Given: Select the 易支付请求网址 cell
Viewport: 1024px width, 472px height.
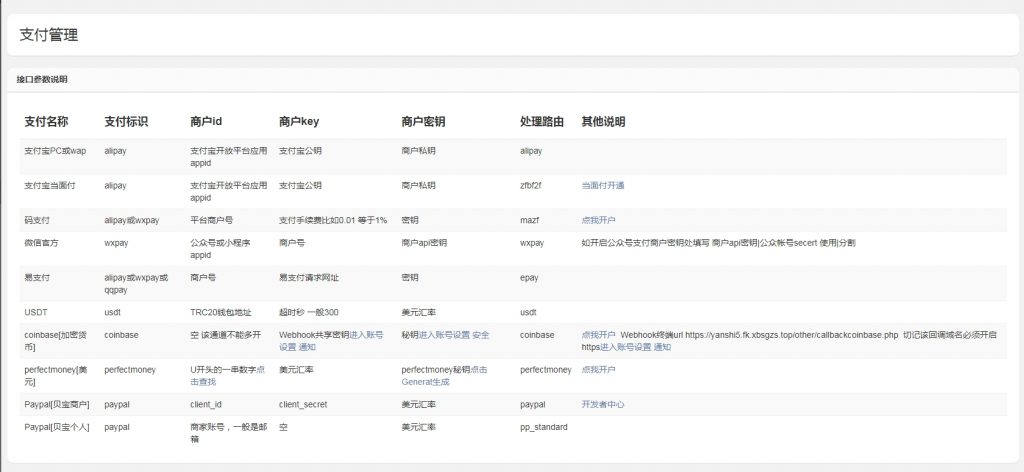Looking at the screenshot, I should [x=309, y=277].
